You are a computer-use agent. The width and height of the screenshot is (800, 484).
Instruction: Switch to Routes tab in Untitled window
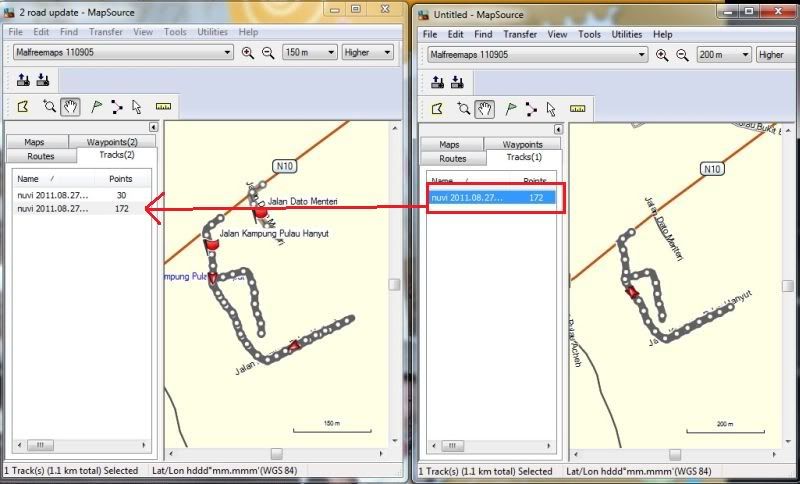point(453,159)
